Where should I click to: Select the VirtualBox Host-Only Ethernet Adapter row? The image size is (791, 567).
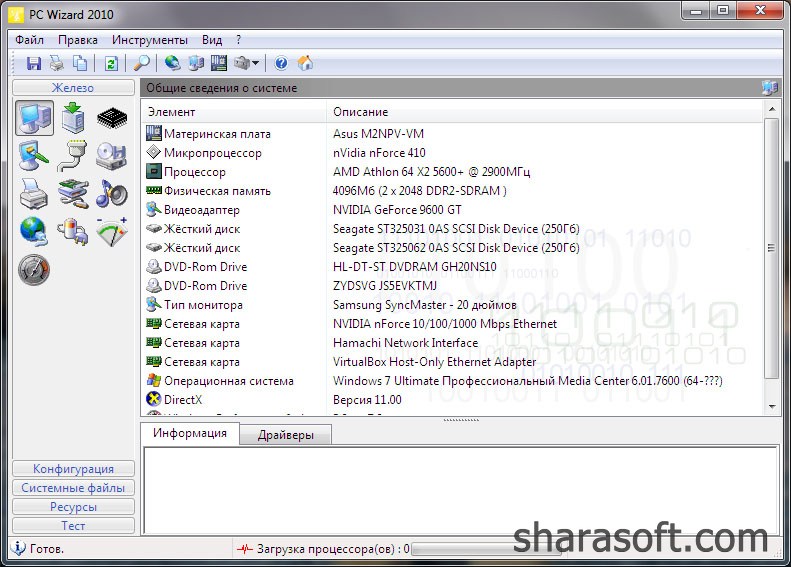pyautogui.click(x=453, y=362)
